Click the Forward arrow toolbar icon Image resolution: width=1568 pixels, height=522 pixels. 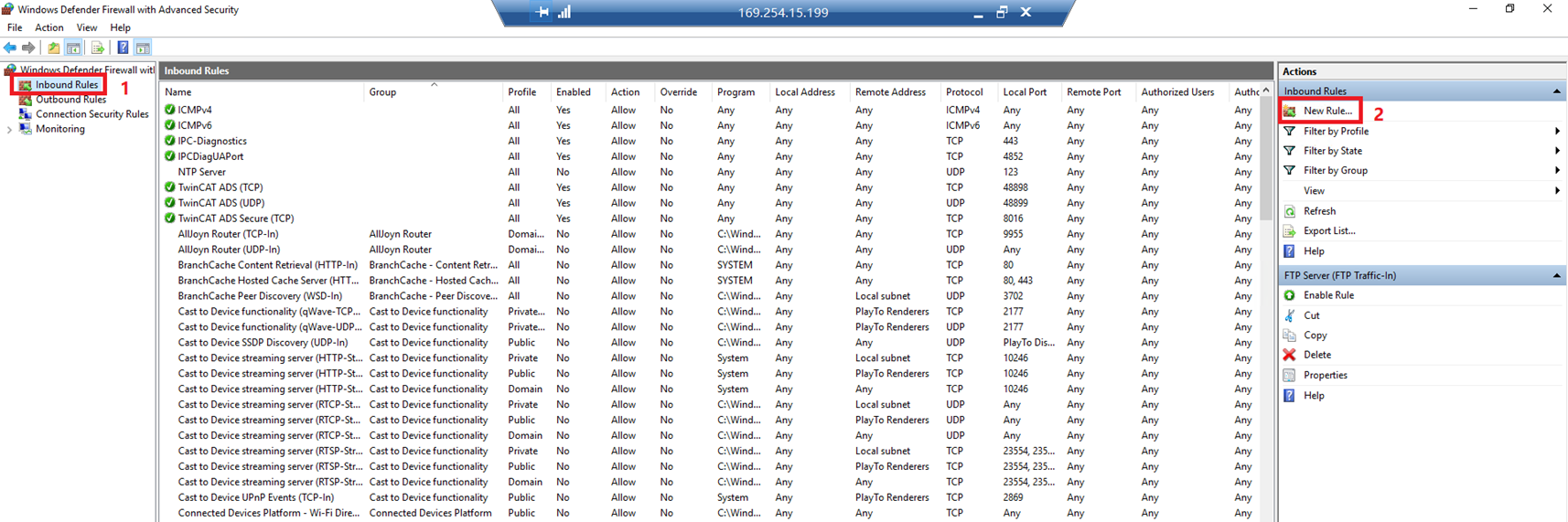click(x=28, y=48)
